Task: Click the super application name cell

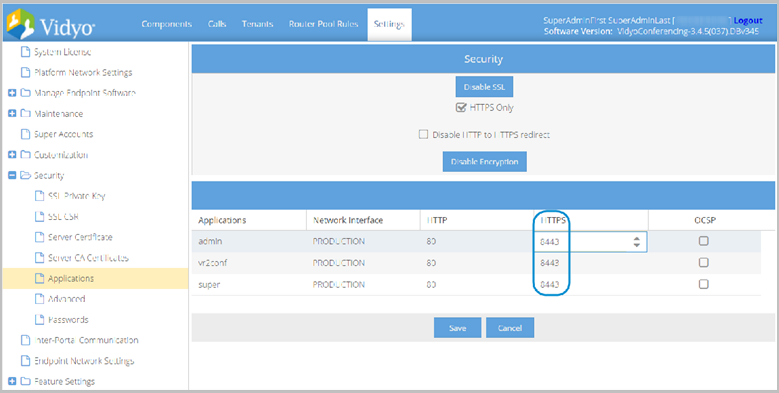Action: tap(249, 285)
